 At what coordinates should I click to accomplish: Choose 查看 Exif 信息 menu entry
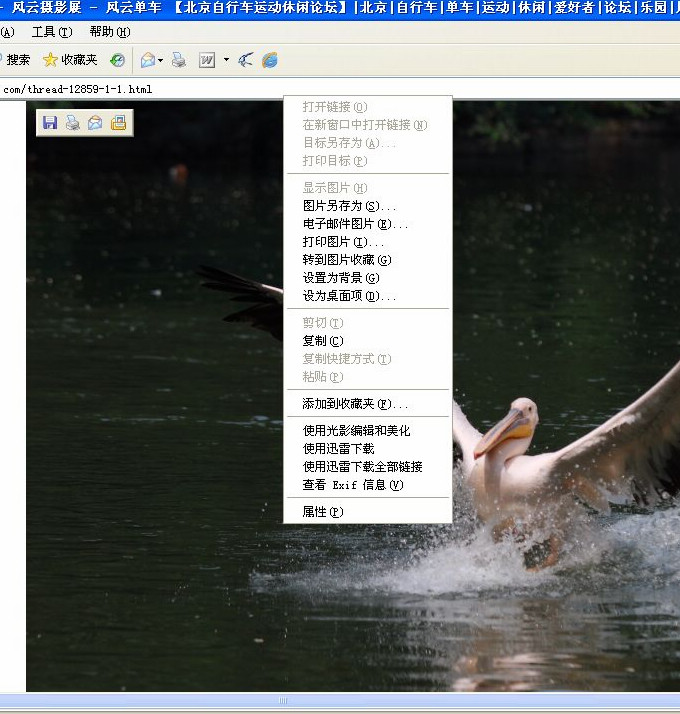[x=368, y=485]
